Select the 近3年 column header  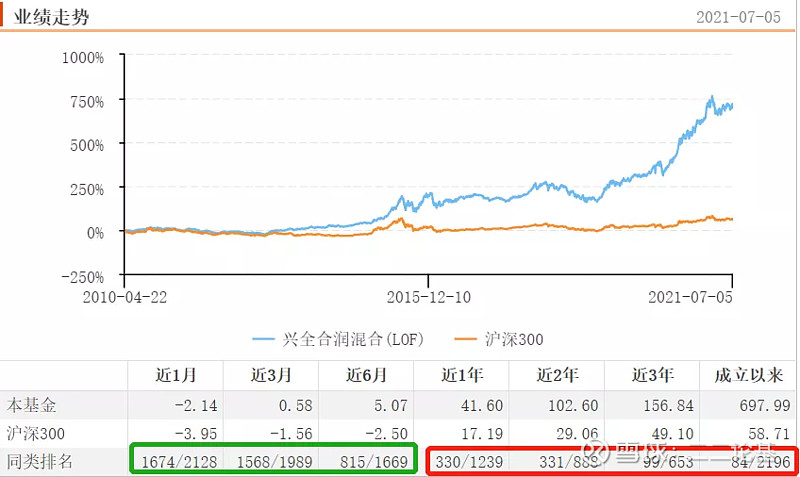[x=651, y=375]
